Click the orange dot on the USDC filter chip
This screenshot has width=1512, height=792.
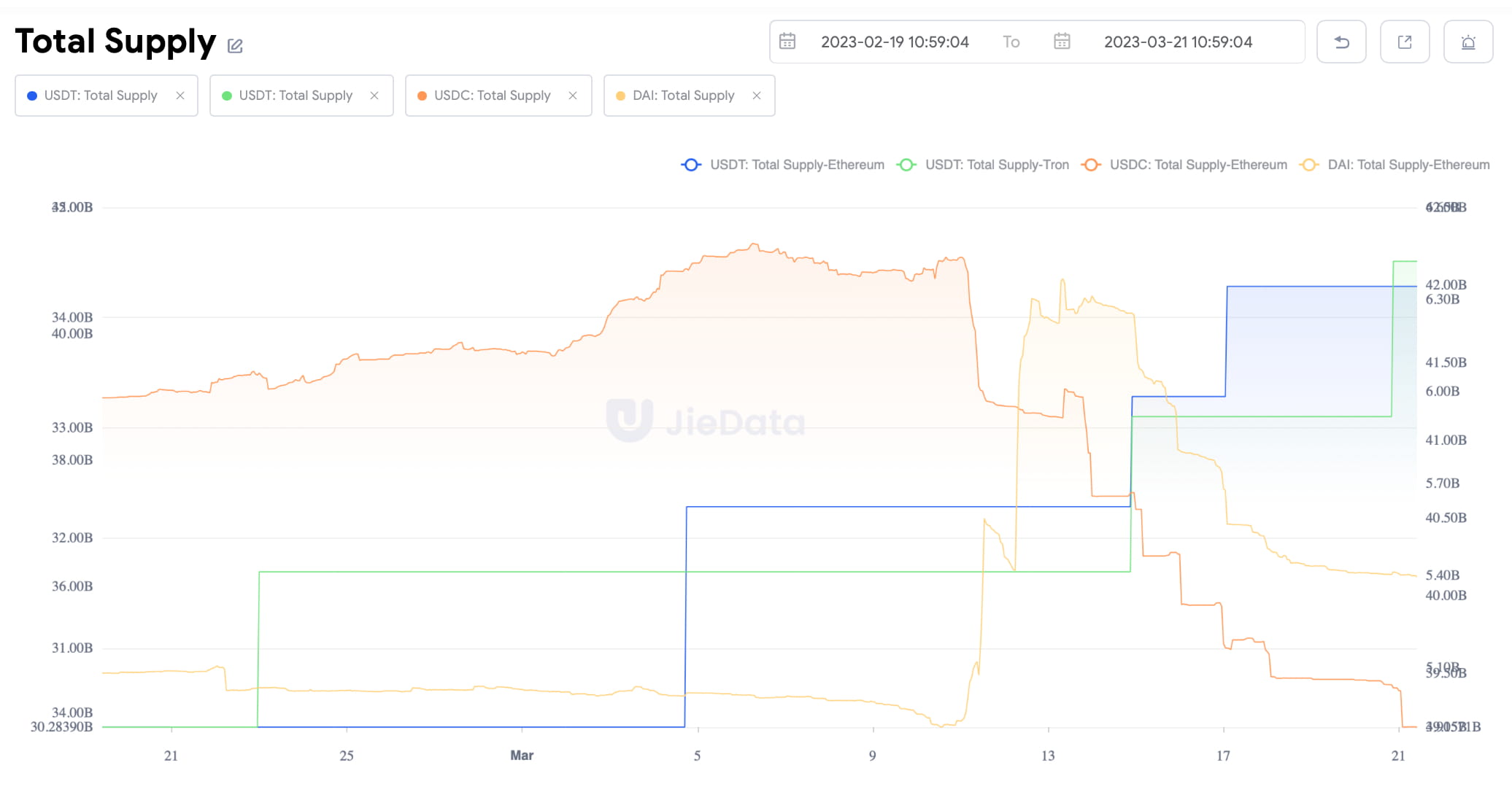422,95
